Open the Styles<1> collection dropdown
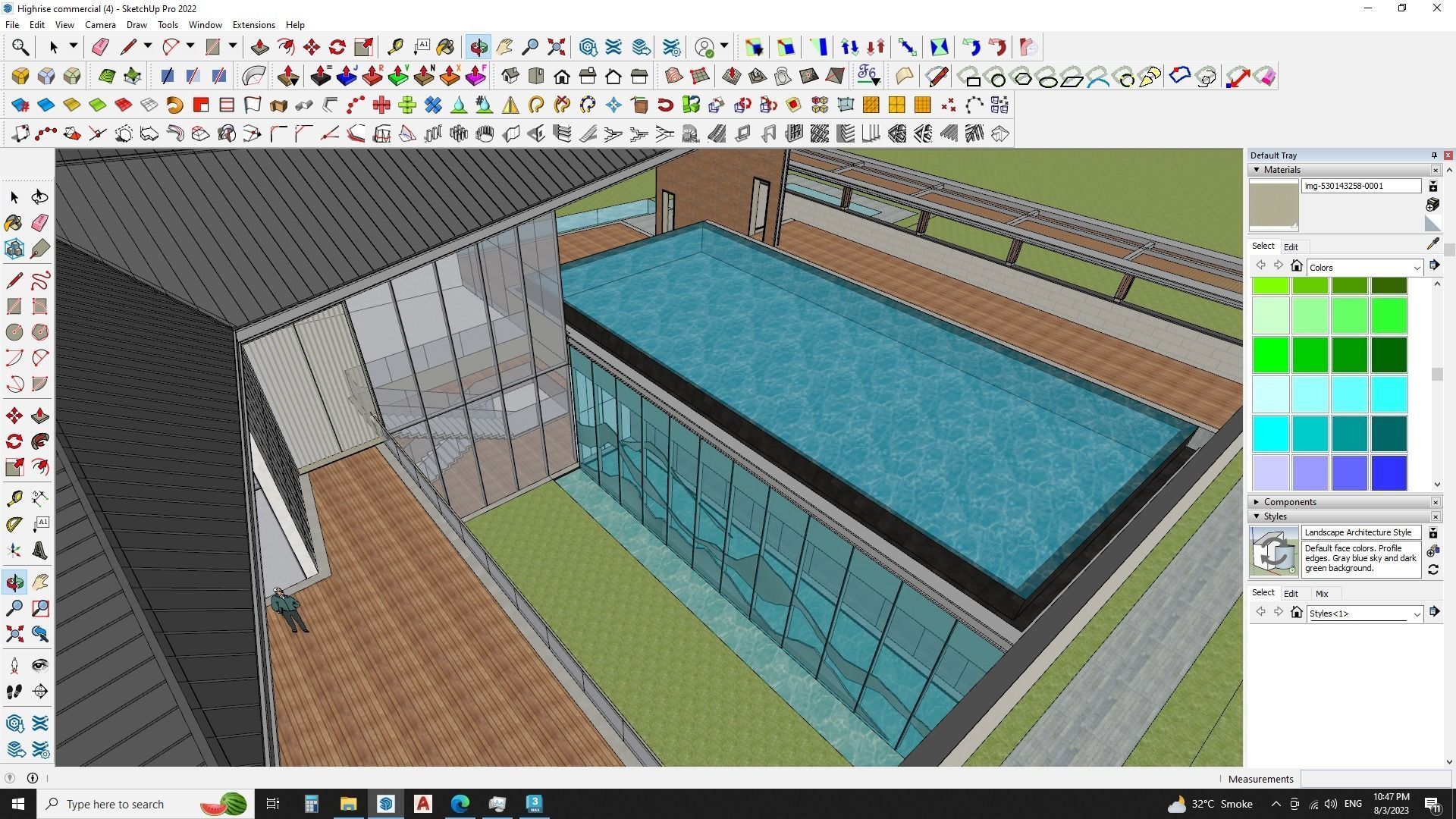Viewport: 1456px width, 819px height. [x=1416, y=613]
